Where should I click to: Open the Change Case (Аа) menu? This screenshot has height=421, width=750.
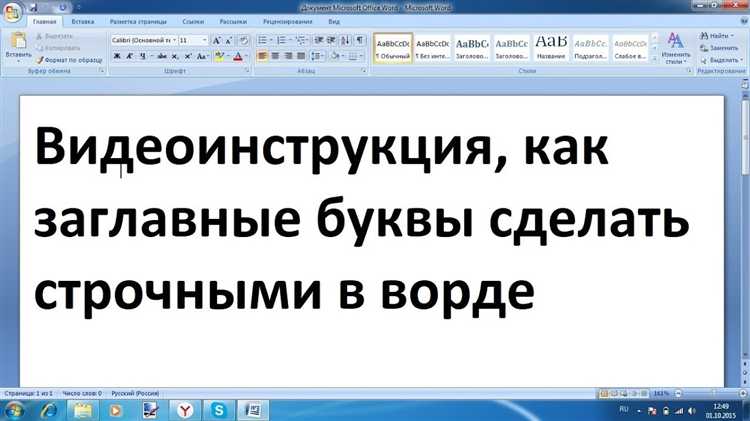tap(202, 56)
